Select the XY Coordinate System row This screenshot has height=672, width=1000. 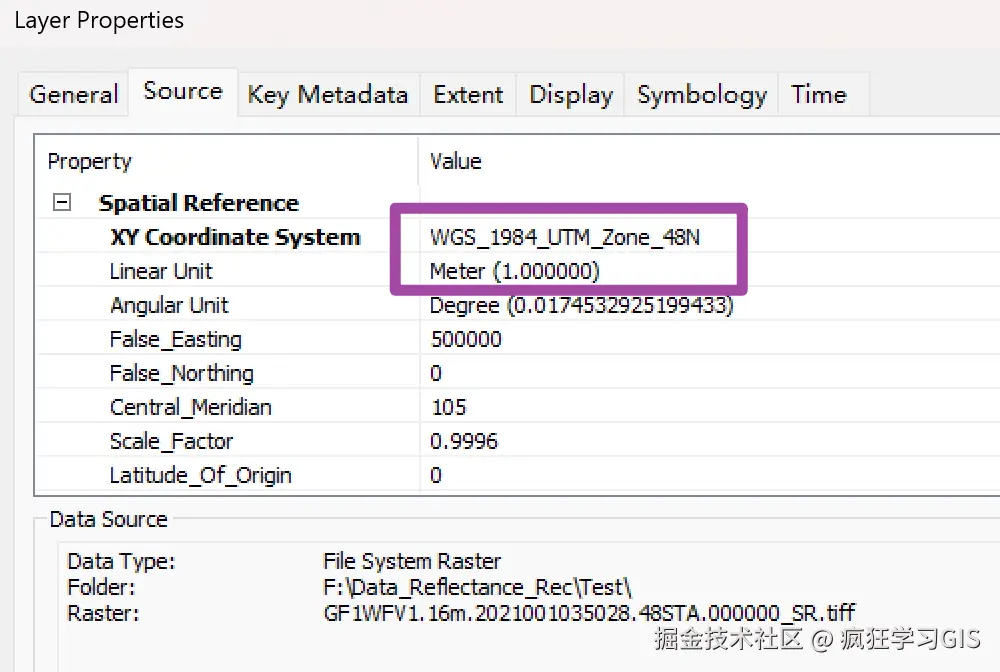pyautogui.click(x=235, y=238)
